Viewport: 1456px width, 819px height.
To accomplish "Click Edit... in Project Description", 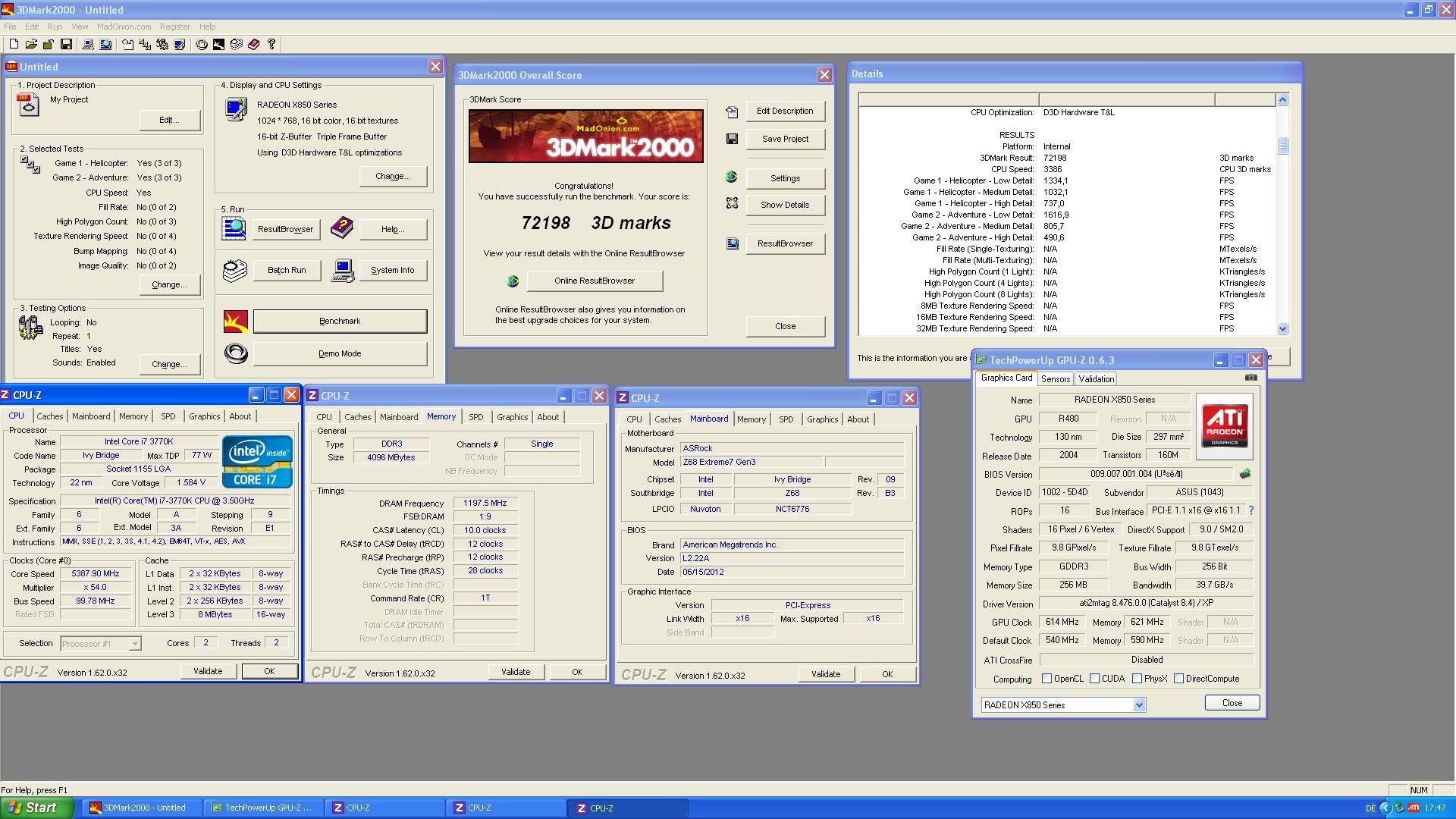I will coord(169,121).
